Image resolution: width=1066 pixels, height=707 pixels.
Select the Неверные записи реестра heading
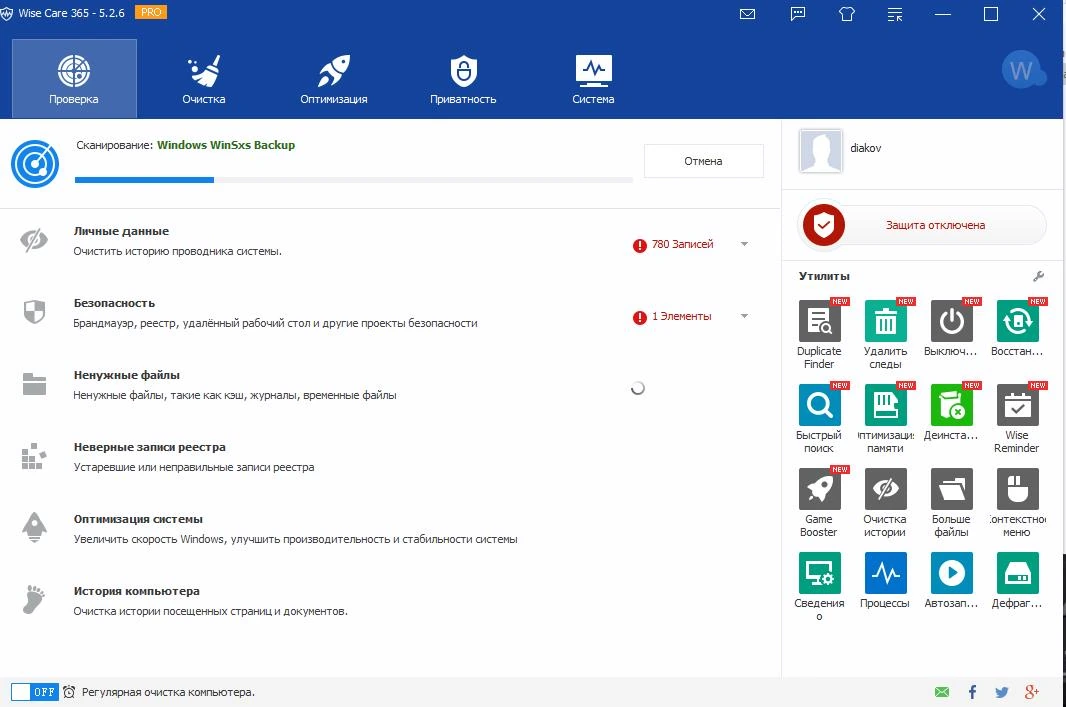(x=150, y=447)
